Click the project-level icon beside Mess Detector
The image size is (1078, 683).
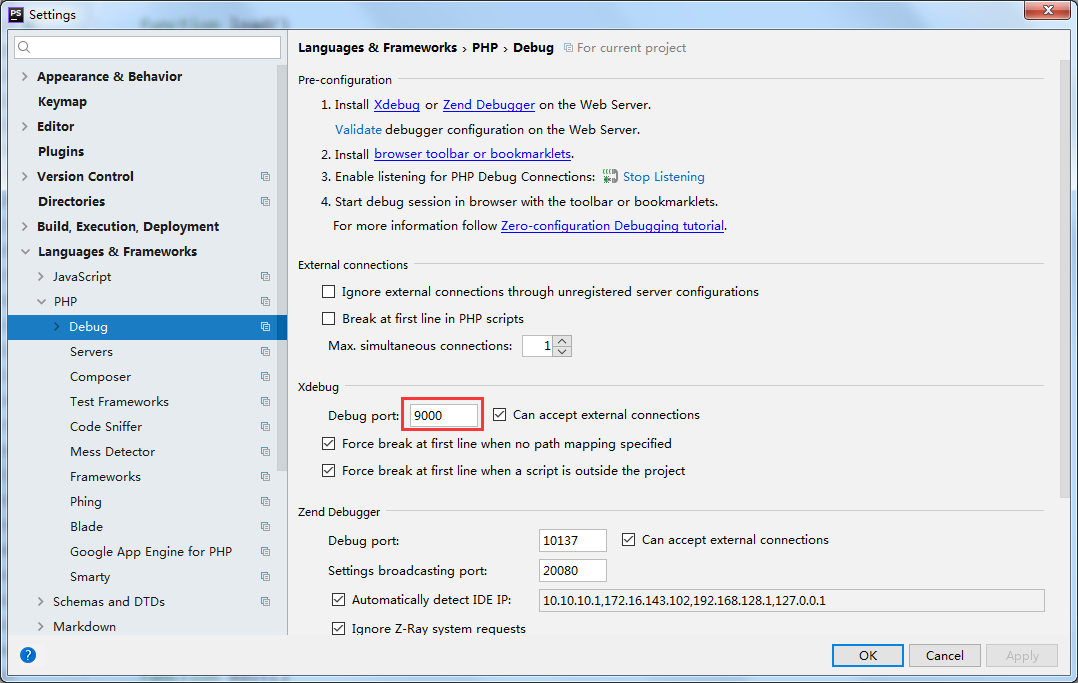[265, 451]
